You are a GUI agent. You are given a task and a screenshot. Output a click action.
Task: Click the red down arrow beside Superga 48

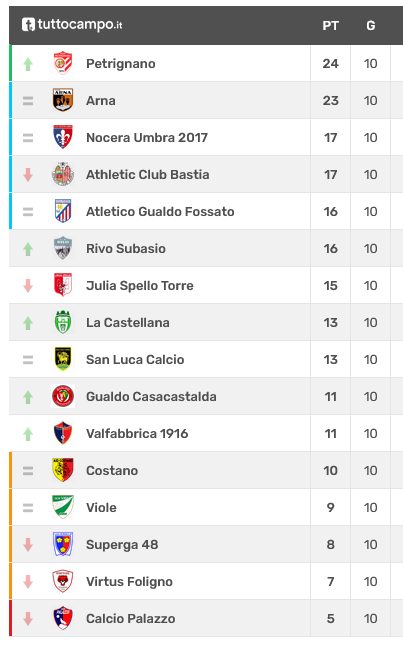pyautogui.click(x=28, y=545)
